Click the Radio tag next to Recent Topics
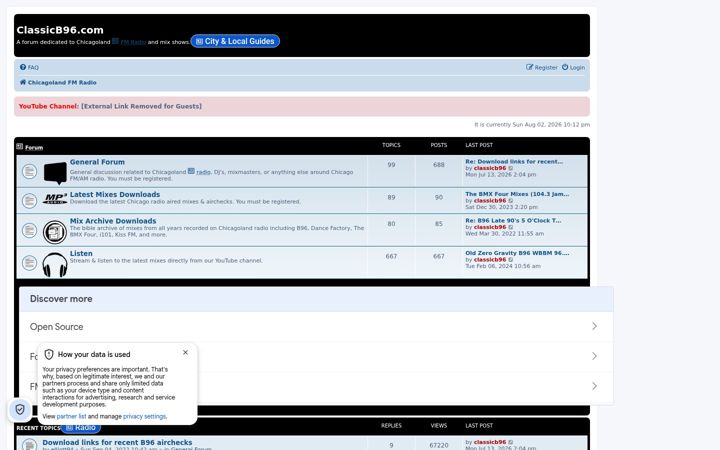This screenshot has height=450, width=720. pyautogui.click(x=81, y=428)
